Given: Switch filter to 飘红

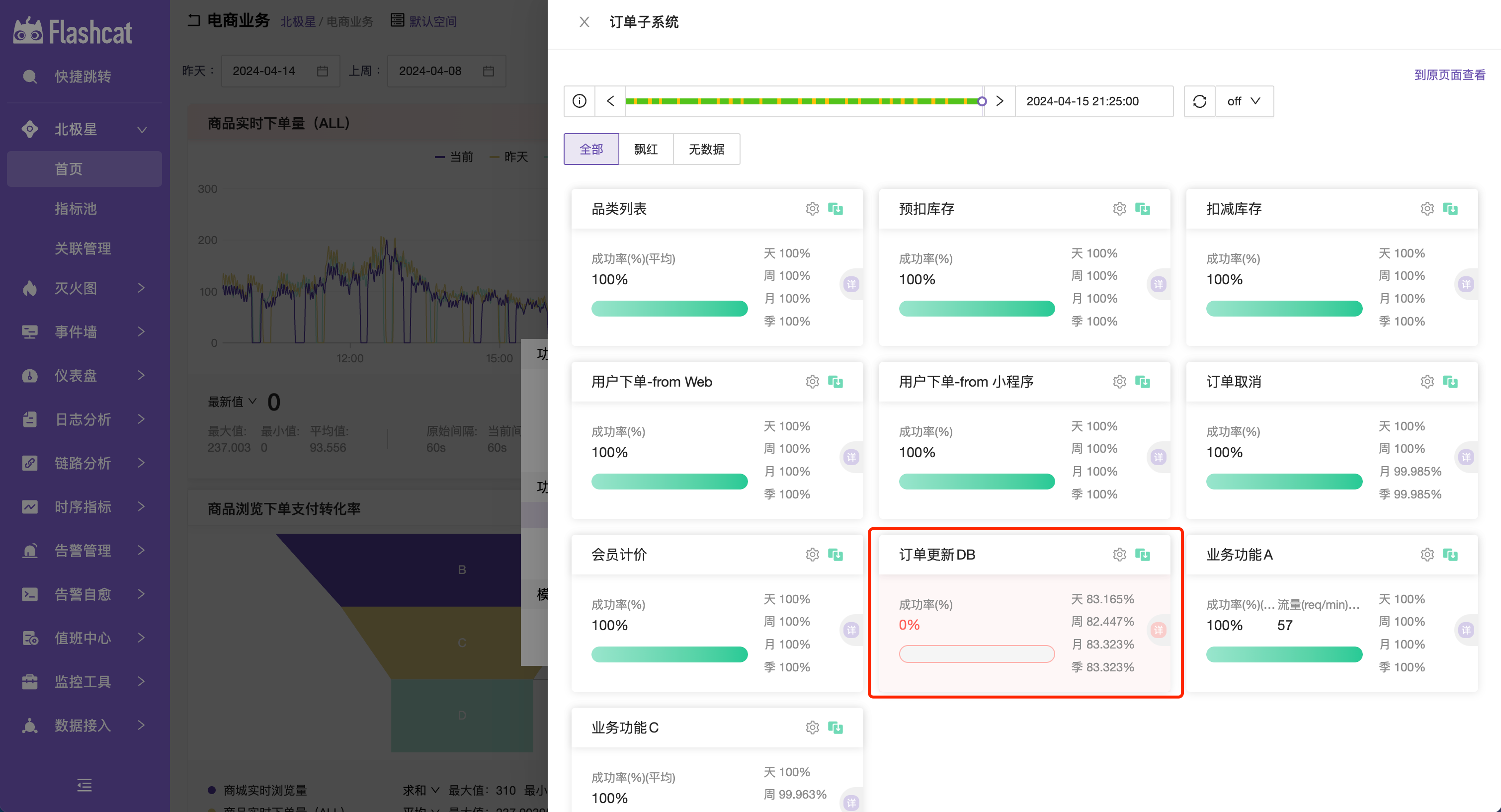Looking at the screenshot, I should (646, 149).
